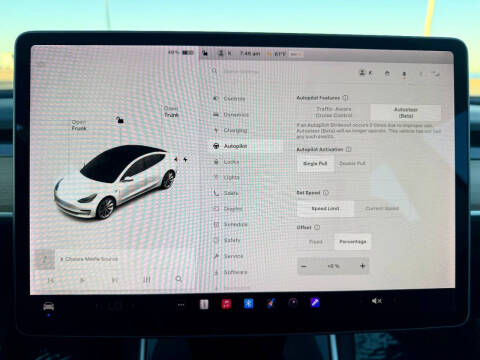Open the Safety settings section
This screenshot has height=360, width=480.
(x=227, y=240)
